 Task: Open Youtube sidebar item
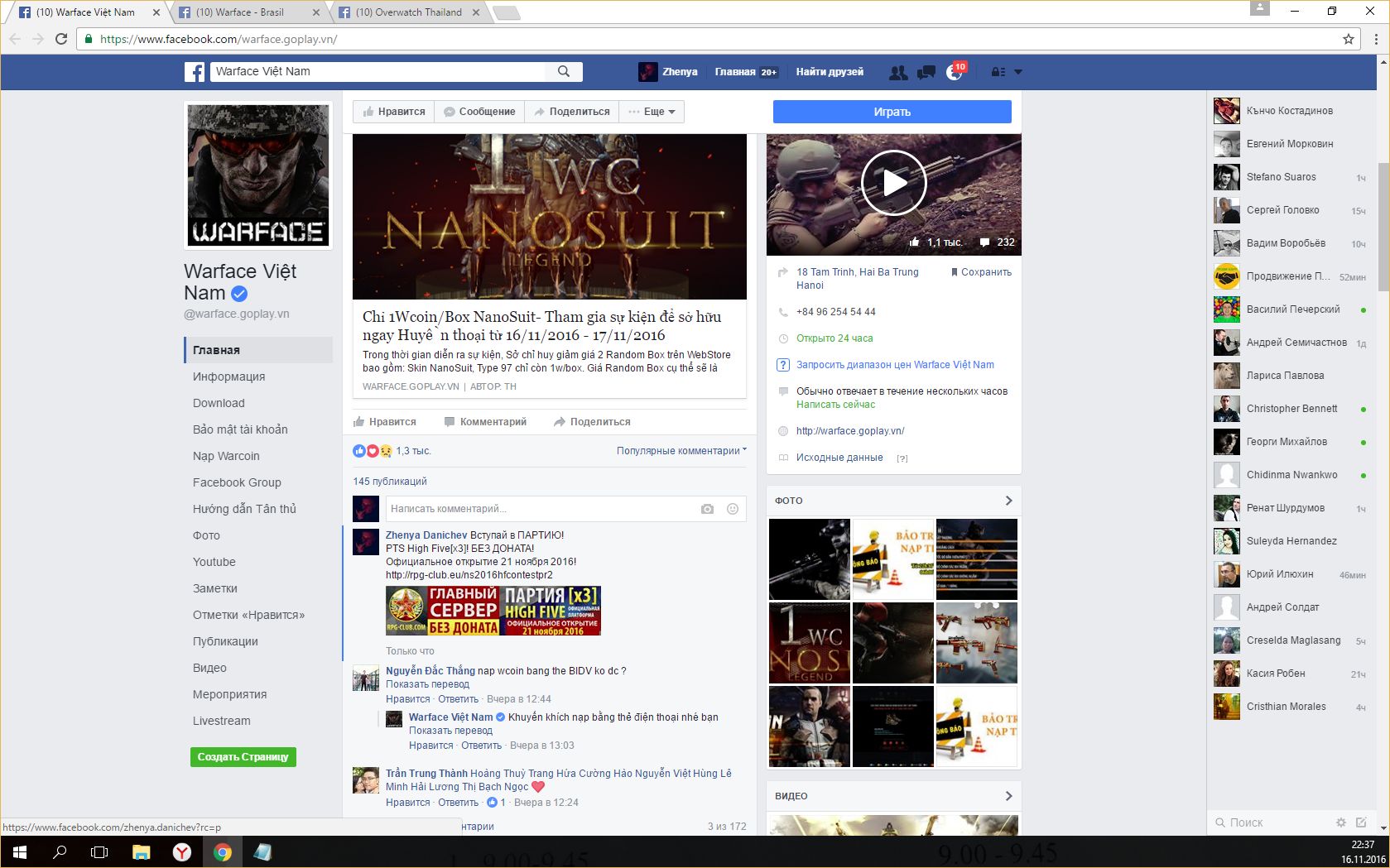click(214, 562)
